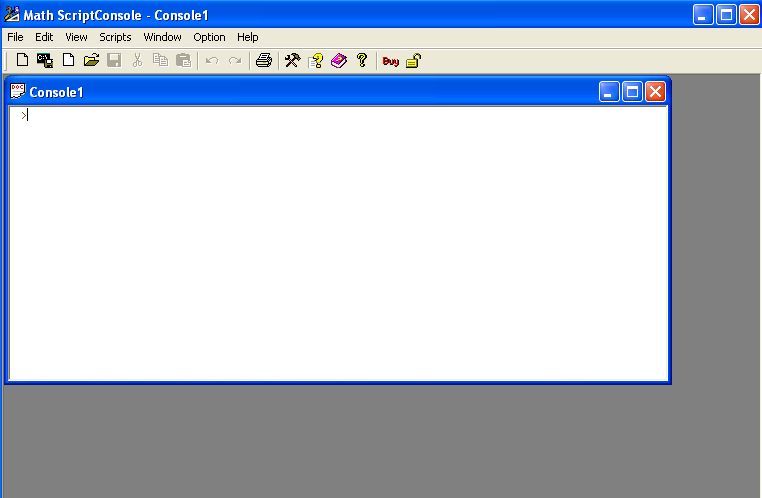Click the yellow padlock unlock icon
The width and height of the screenshot is (762, 498).
pyautogui.click(x=414, y=61)
